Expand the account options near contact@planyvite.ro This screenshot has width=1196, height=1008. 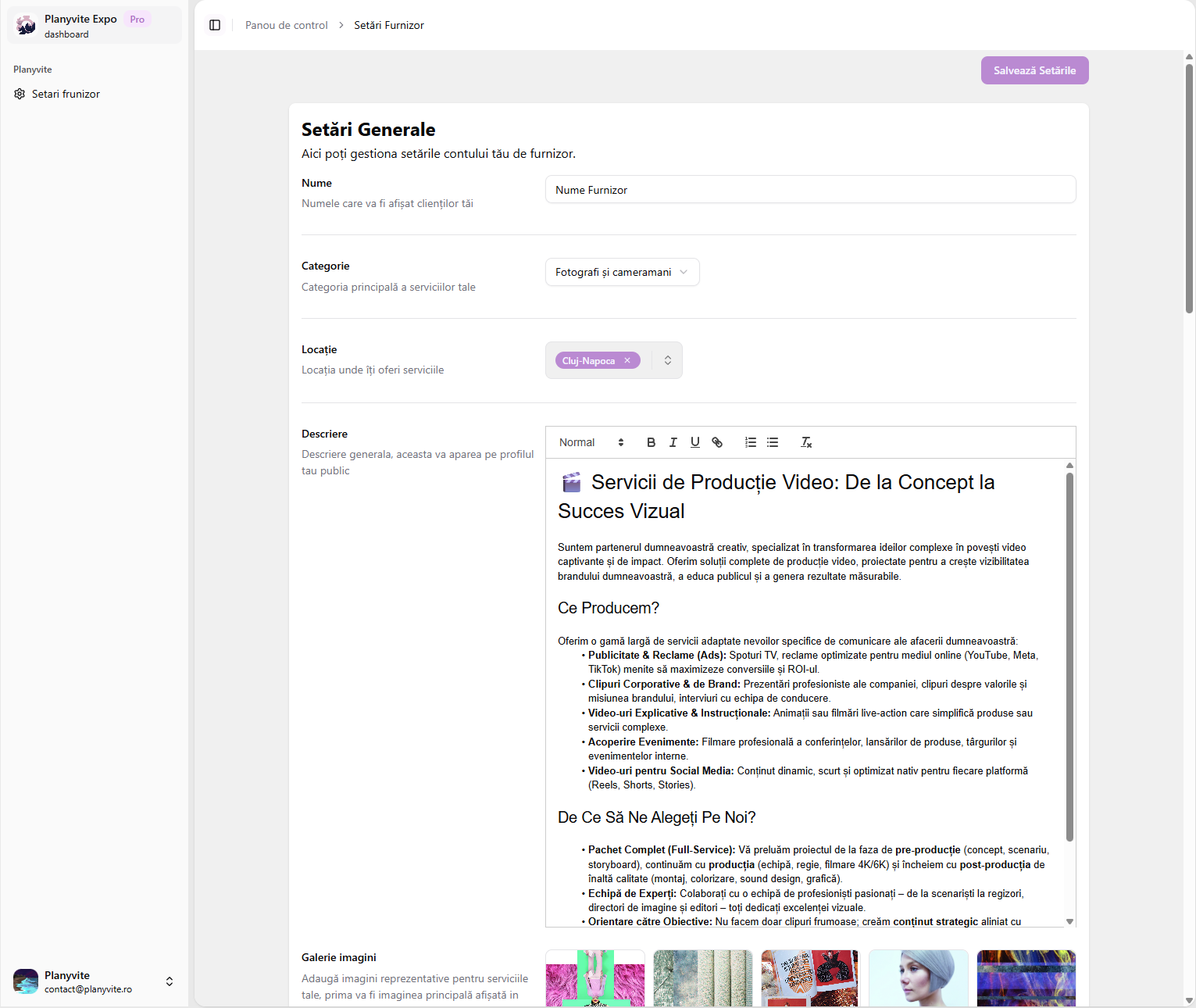[x=169, y=981]
